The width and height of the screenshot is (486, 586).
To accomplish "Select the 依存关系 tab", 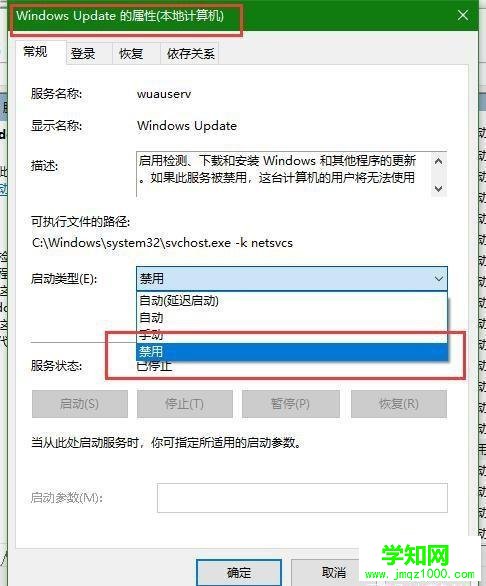I will pos(190,54).
